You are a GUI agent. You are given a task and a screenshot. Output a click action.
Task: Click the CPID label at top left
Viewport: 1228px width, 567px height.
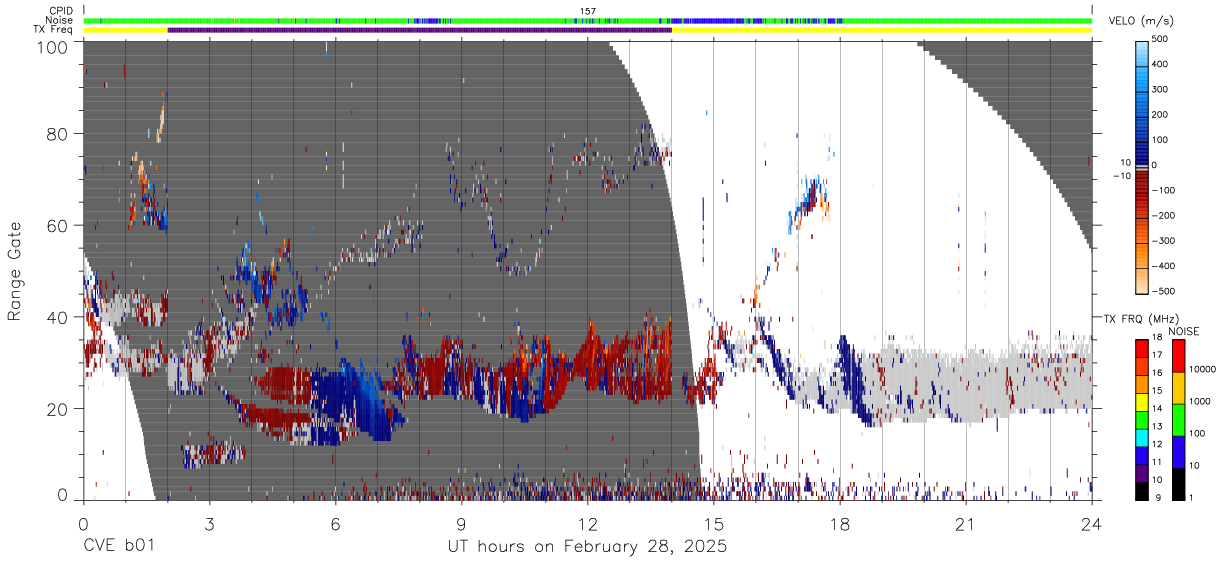[59, 11]
